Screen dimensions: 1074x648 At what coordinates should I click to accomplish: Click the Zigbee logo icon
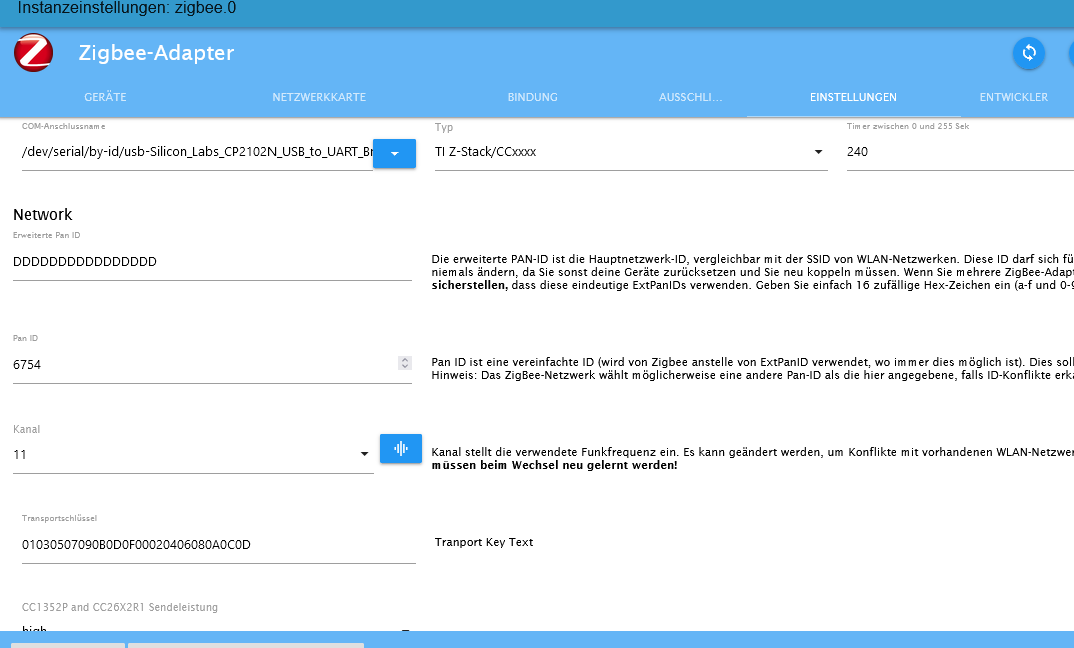tap(34, 53)
